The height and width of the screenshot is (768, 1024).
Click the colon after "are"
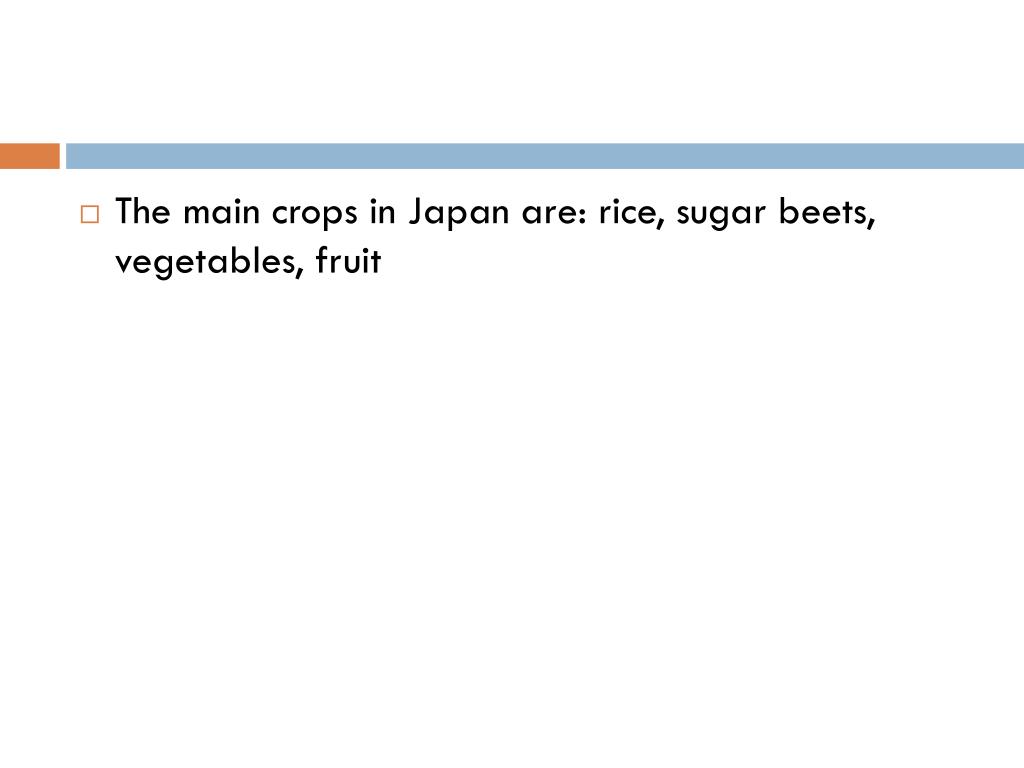click(582, 214)
